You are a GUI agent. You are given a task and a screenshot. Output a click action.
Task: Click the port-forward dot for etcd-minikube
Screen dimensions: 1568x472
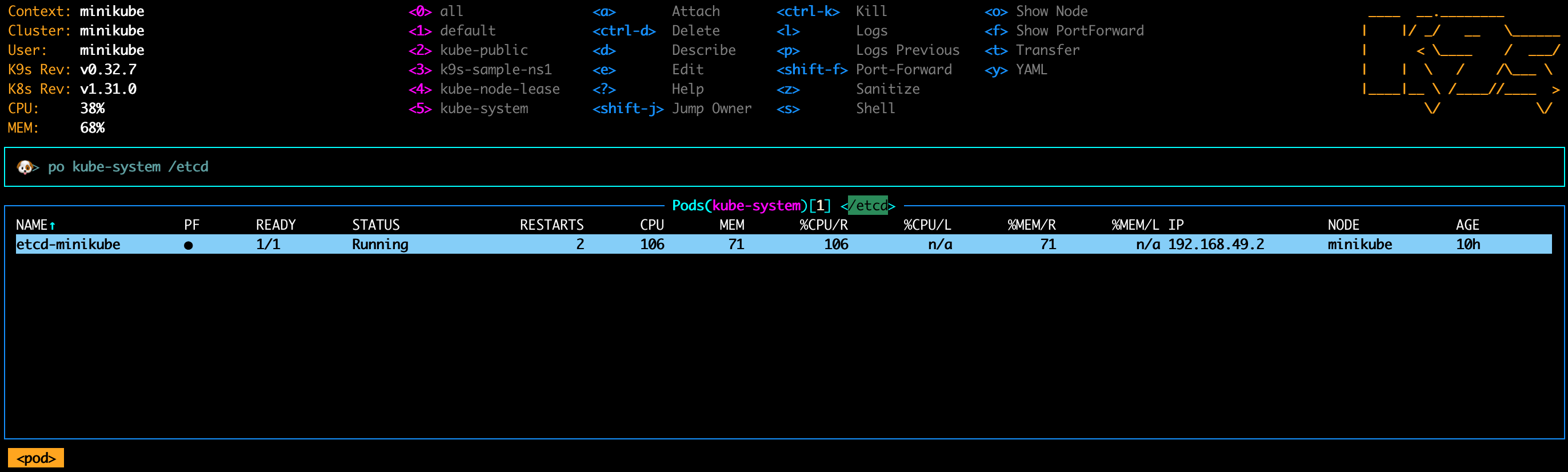[x=189, y=245]
